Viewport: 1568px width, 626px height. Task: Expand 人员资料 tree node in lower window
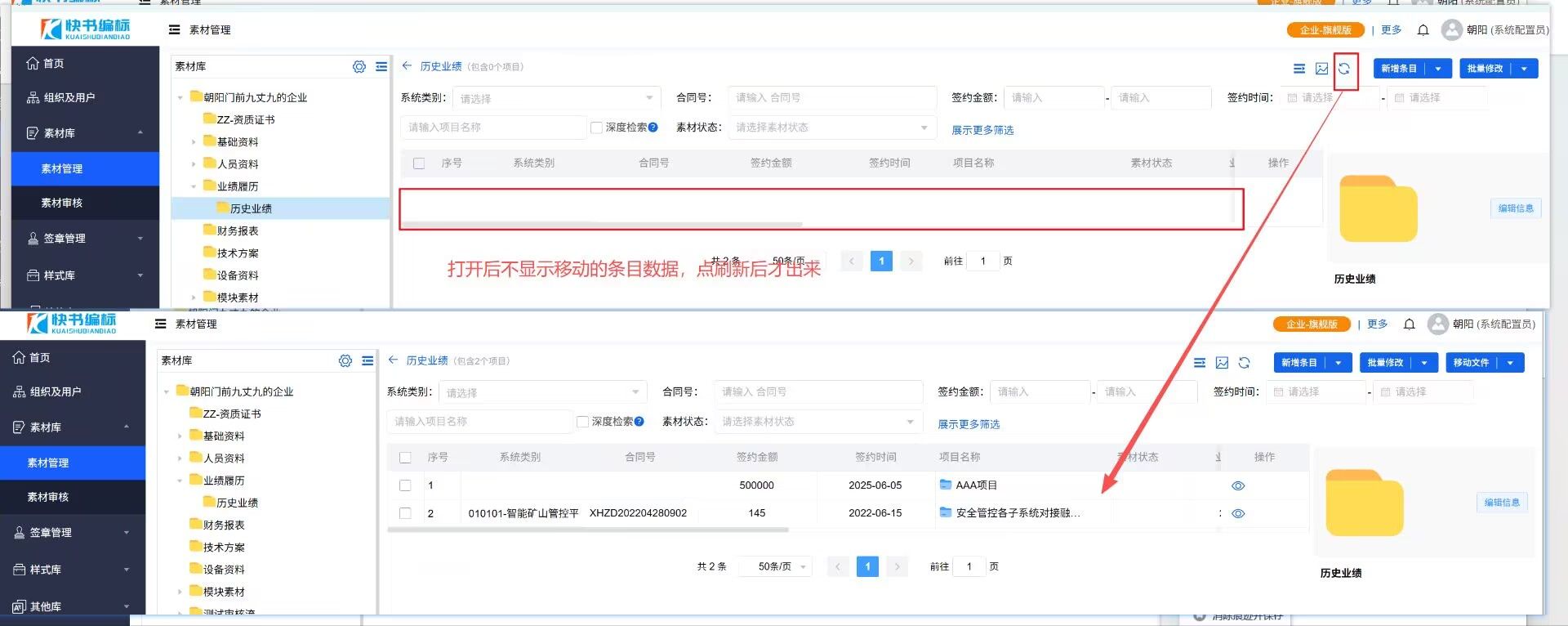[x=180, y=458]
